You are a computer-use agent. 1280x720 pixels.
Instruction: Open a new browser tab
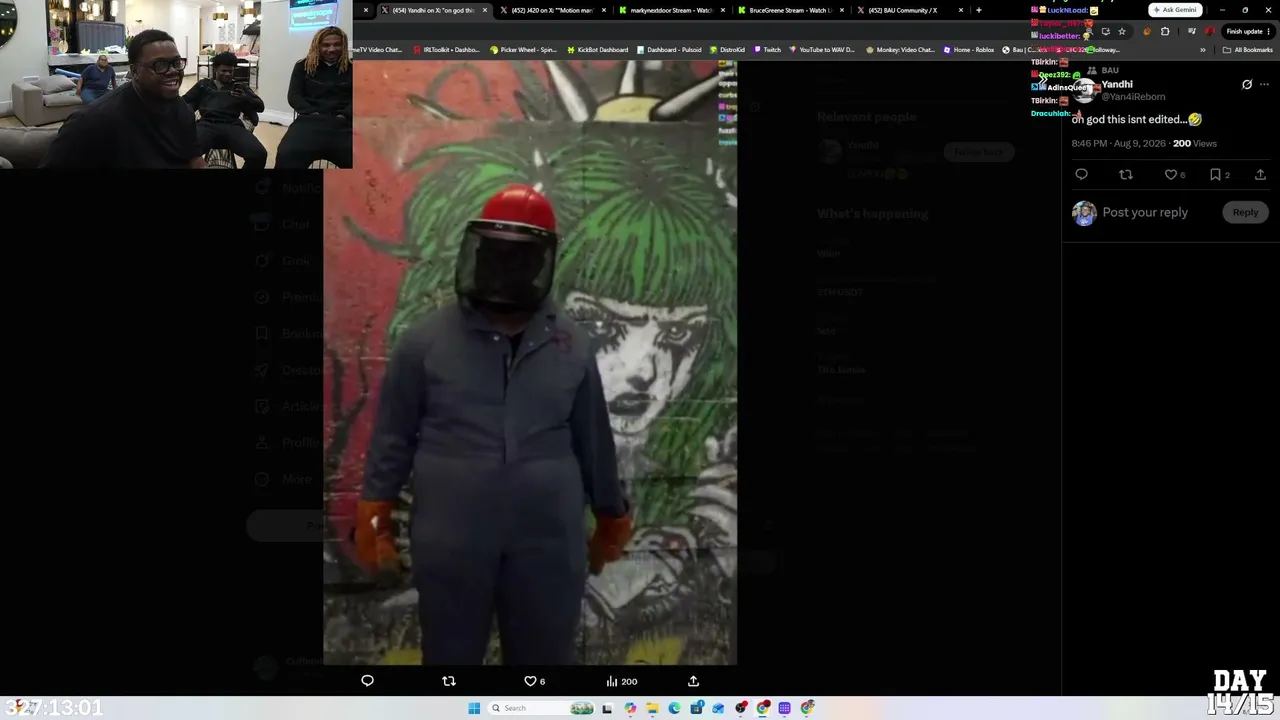978,10
